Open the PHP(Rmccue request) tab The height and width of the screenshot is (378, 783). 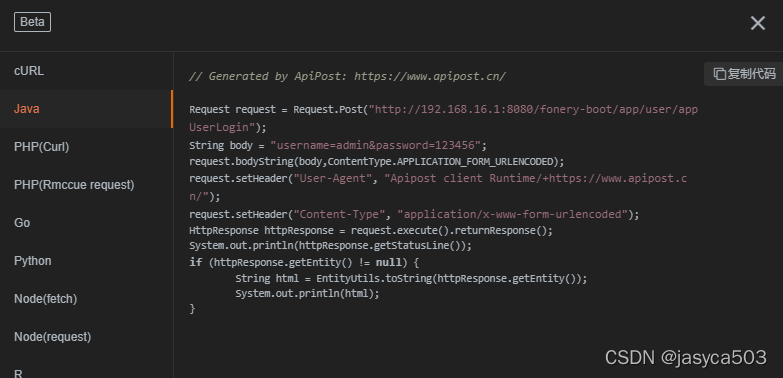click(x=86, y=185)
